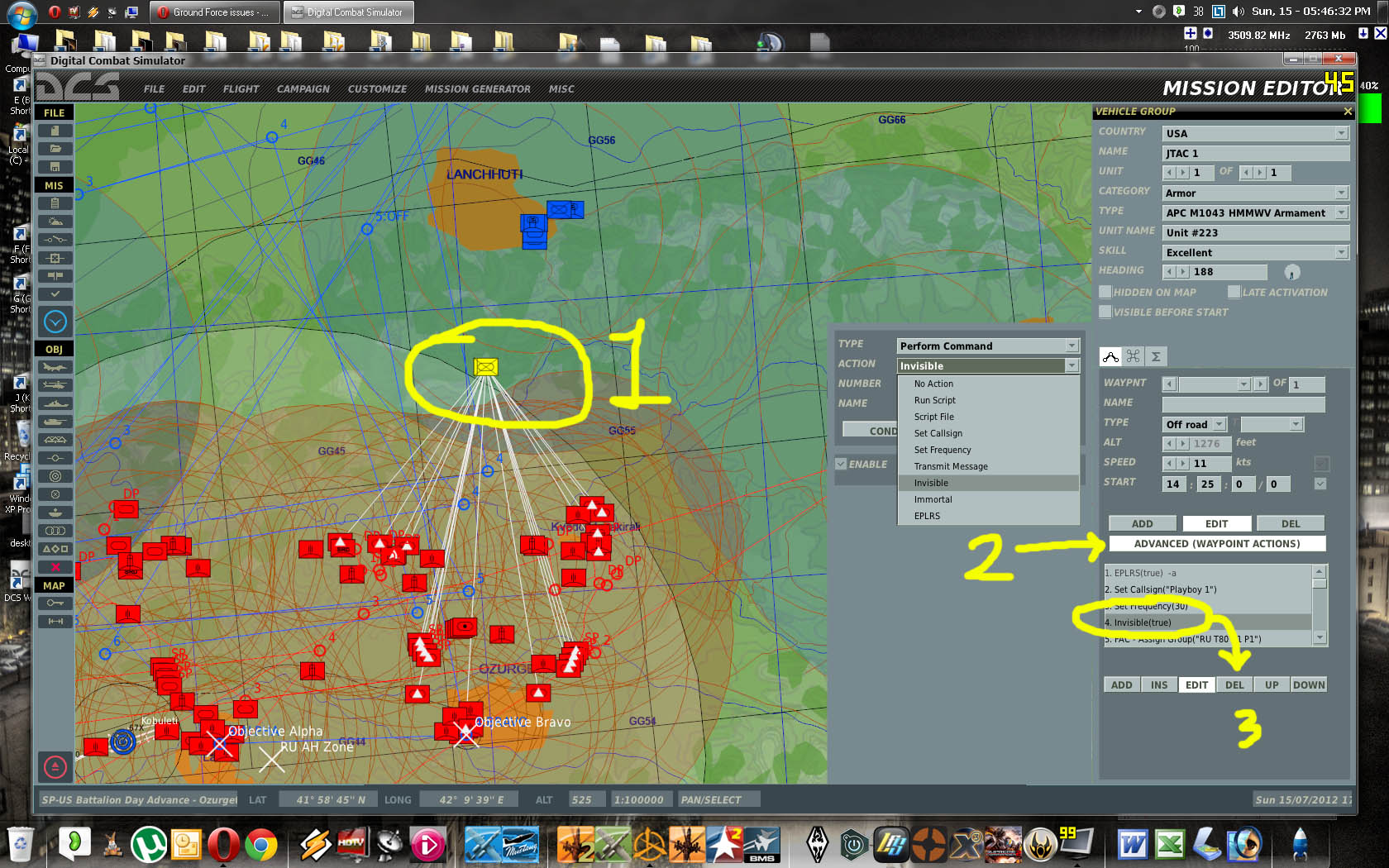
Task: Open the Mission Generator menu
Action: tap(477, 88)
